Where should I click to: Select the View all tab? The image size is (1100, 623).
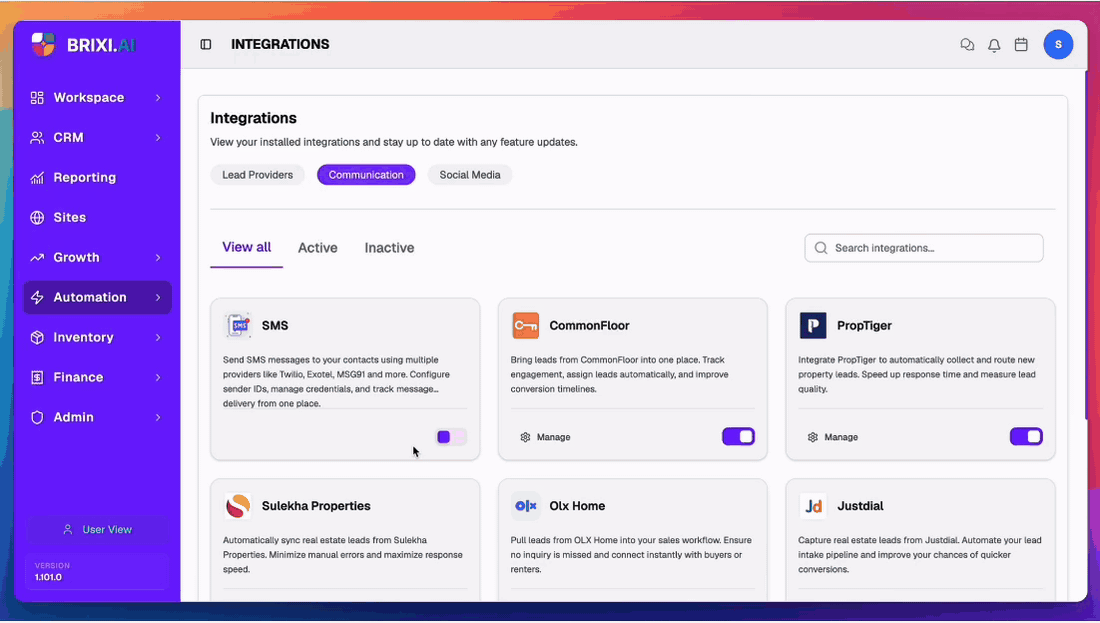point(246,248)
